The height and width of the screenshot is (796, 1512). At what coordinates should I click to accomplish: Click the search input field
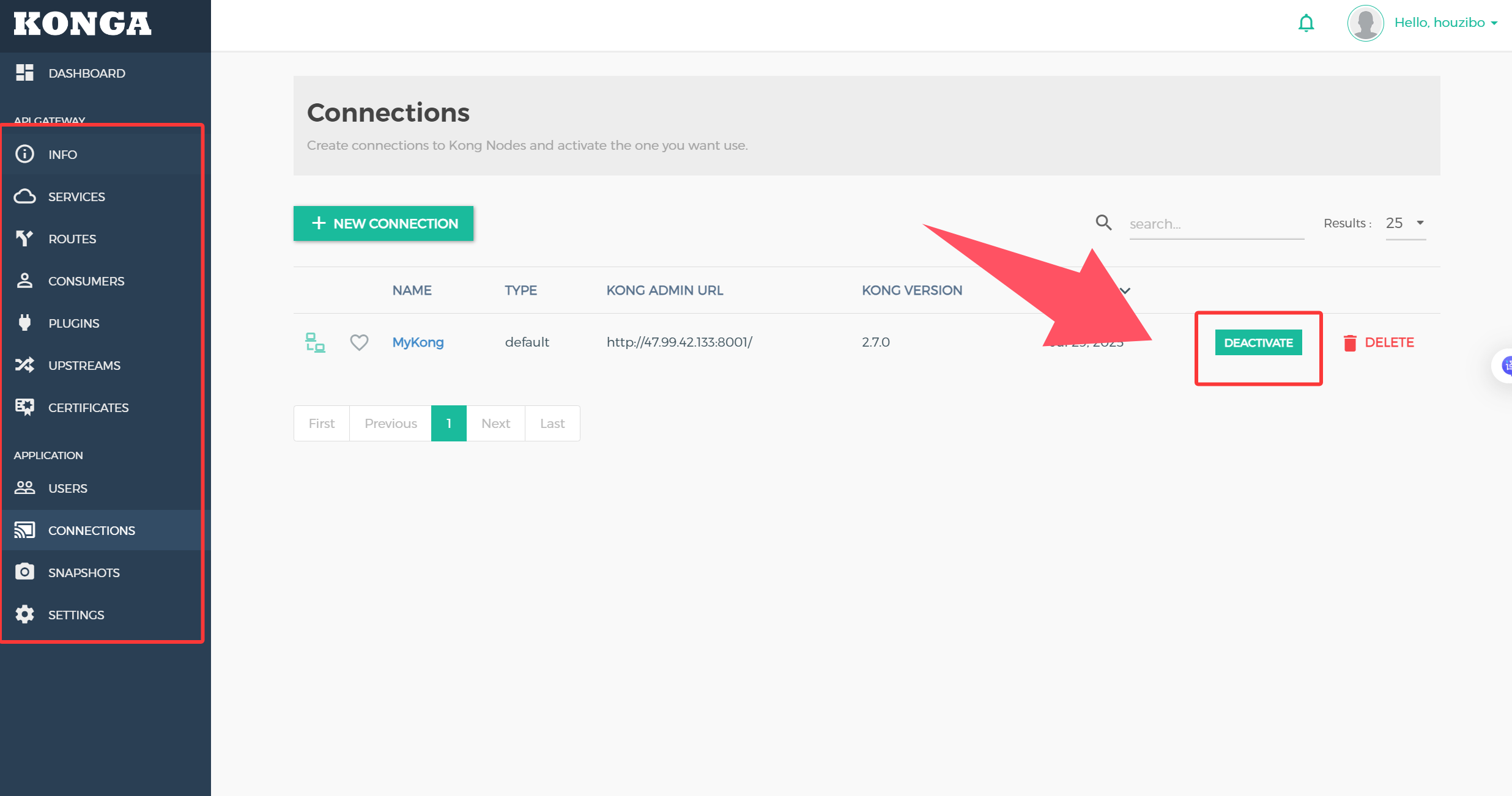[1216, 224]
